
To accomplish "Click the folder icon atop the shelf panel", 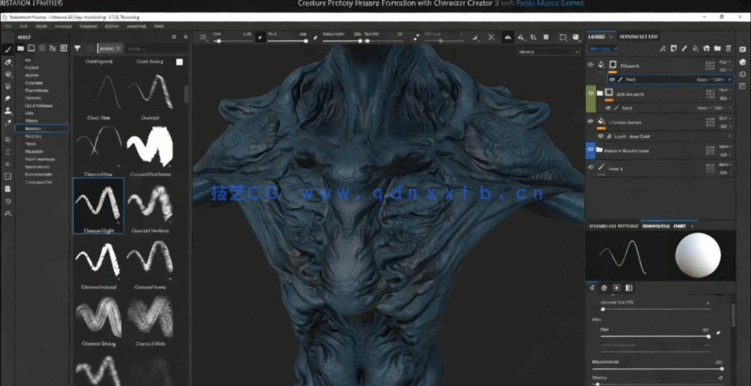I will coord(21,48).
